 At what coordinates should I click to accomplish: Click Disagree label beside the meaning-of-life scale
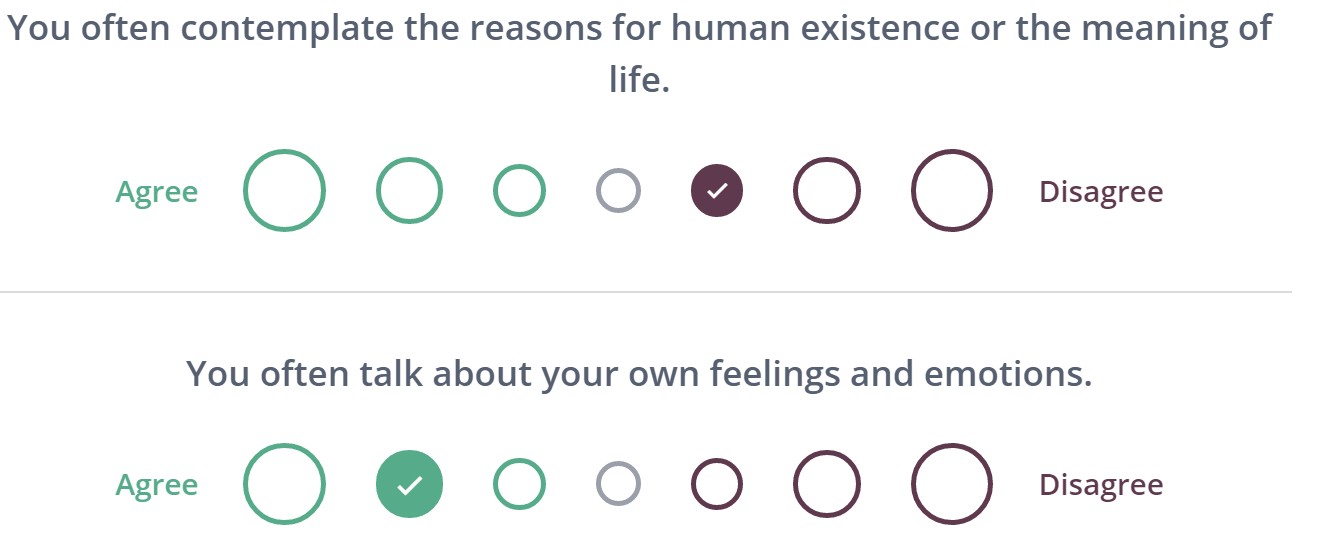[x=1101, y=191]
